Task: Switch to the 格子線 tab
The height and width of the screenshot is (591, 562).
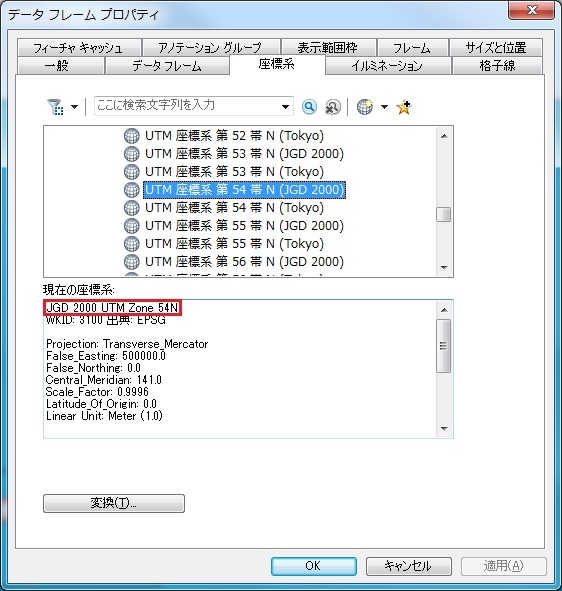Action: pos(498,66)
